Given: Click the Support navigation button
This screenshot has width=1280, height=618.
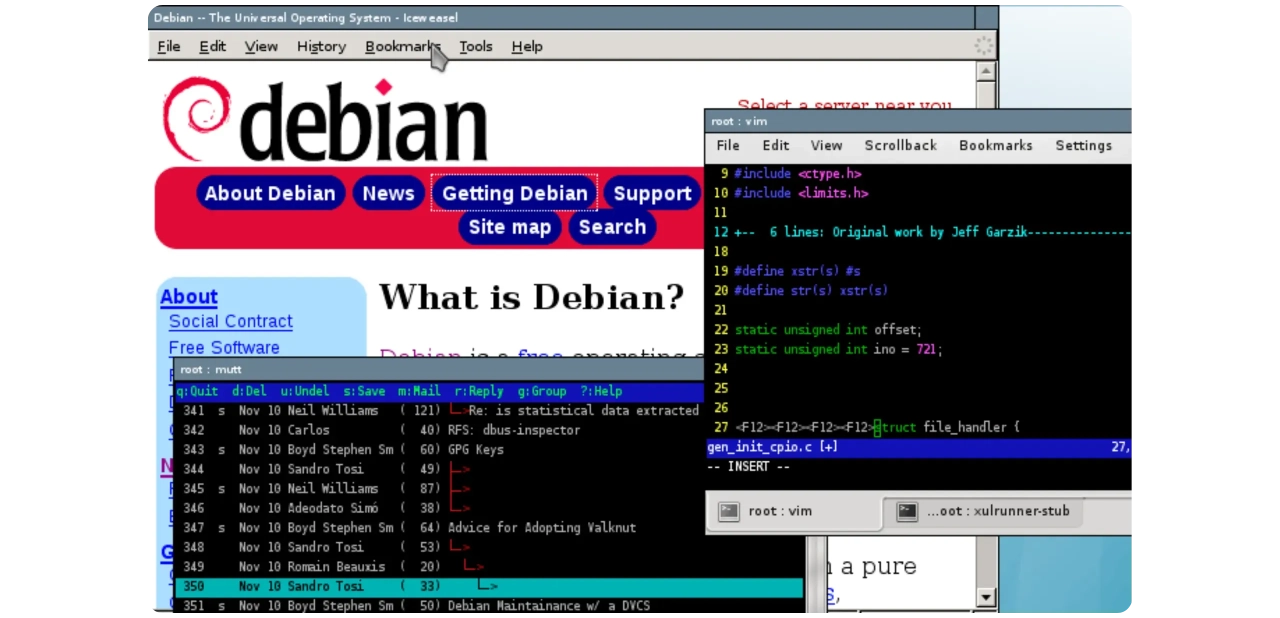Looking at the screenshot, I should click(652, 193).
